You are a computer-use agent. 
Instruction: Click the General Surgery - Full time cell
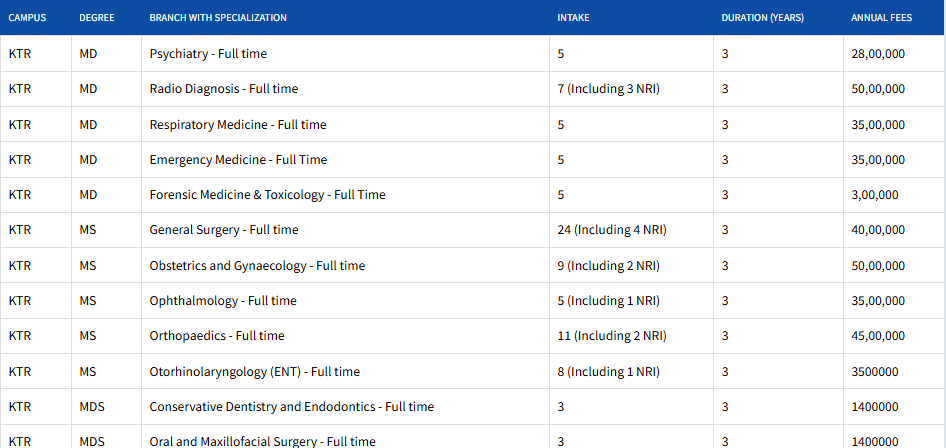pos(224,230)
